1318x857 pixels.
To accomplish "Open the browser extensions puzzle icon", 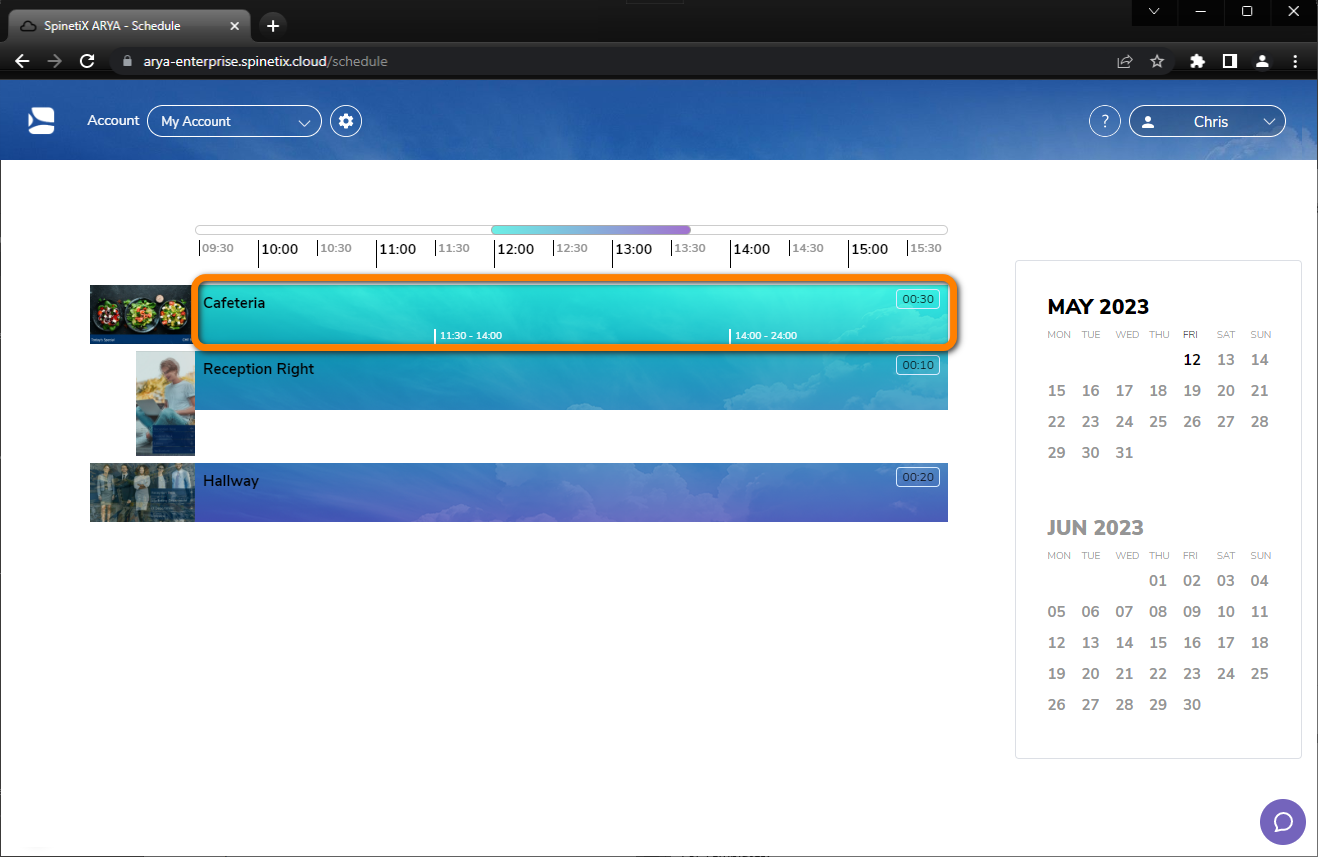I will click(1197, 61).
